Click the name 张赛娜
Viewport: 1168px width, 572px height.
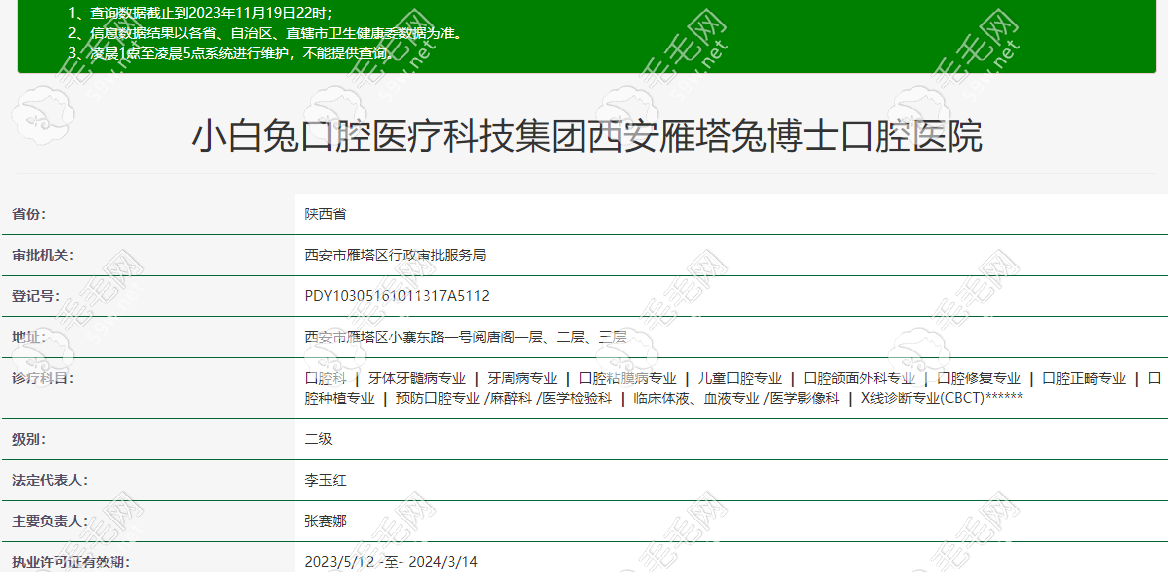click(326, 521)
